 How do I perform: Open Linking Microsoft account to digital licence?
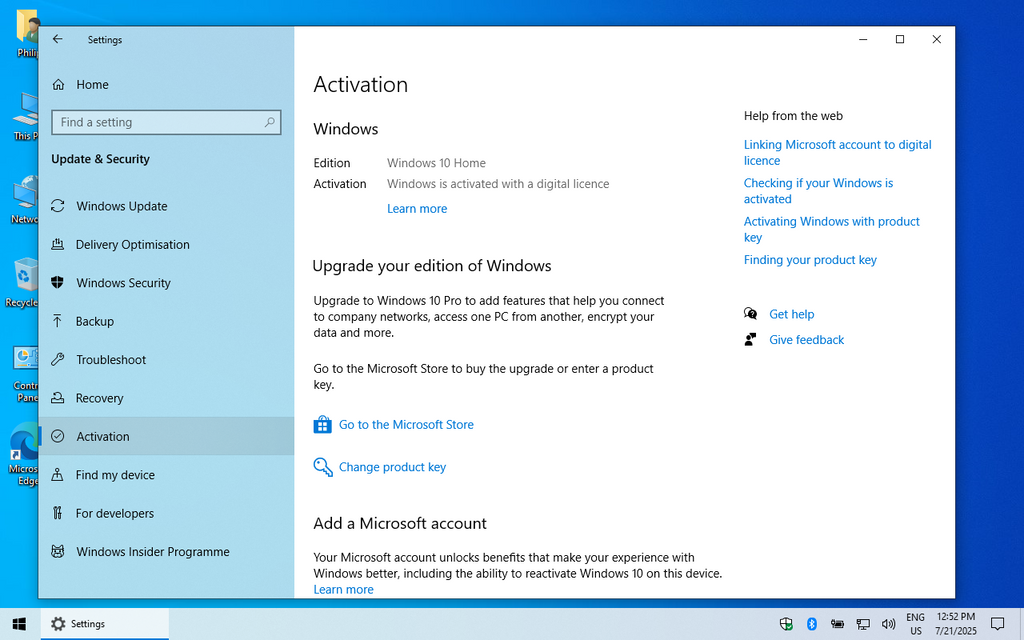click(837, 153)
